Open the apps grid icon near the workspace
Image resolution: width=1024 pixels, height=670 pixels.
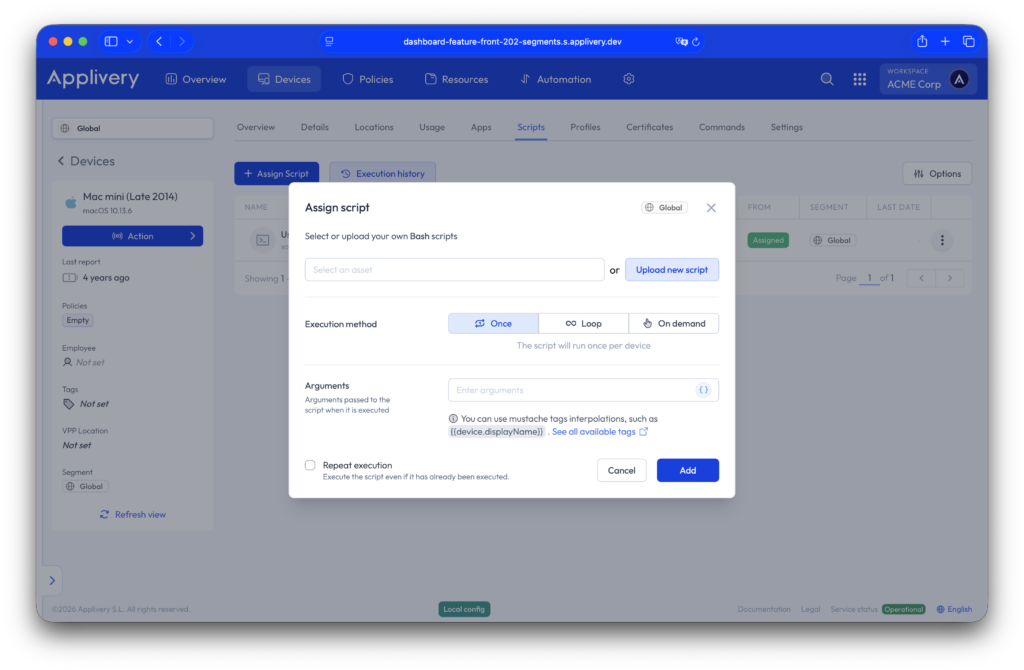click(859, 79)
